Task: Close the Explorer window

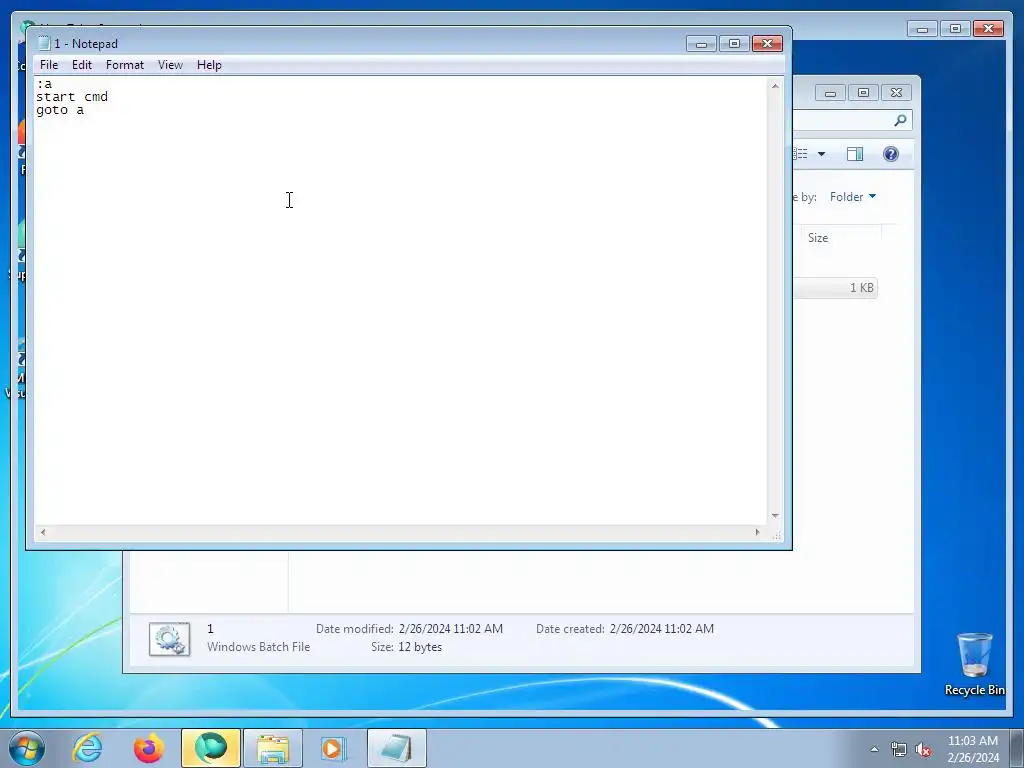Action: [x=897, y=93]
